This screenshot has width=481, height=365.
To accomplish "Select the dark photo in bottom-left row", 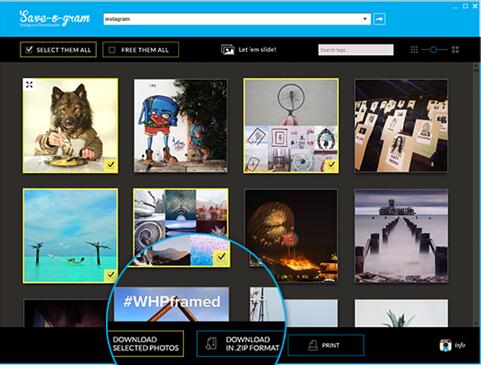I will click(66, 313).
